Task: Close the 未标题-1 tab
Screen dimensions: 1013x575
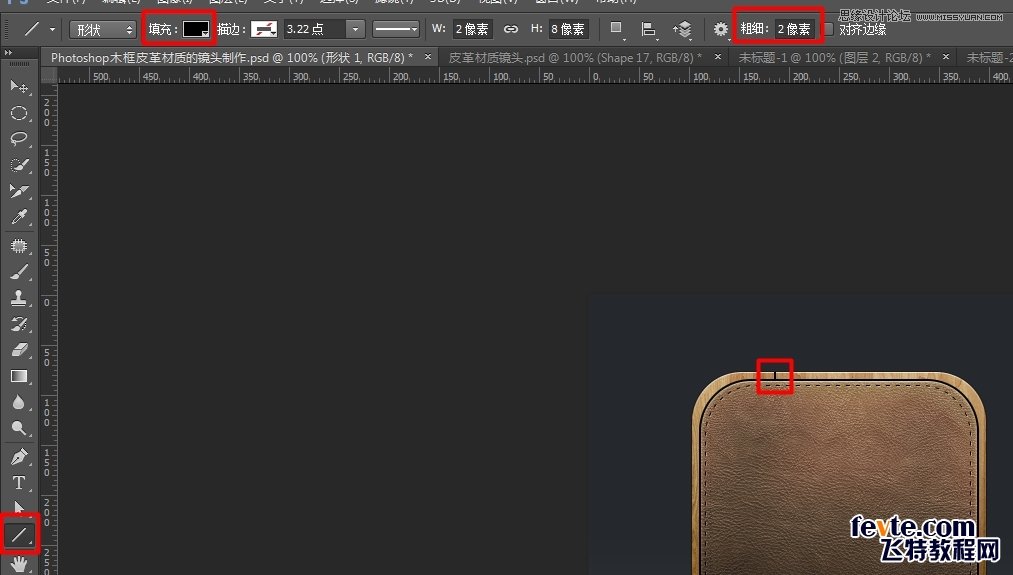Action: point(946,57)
